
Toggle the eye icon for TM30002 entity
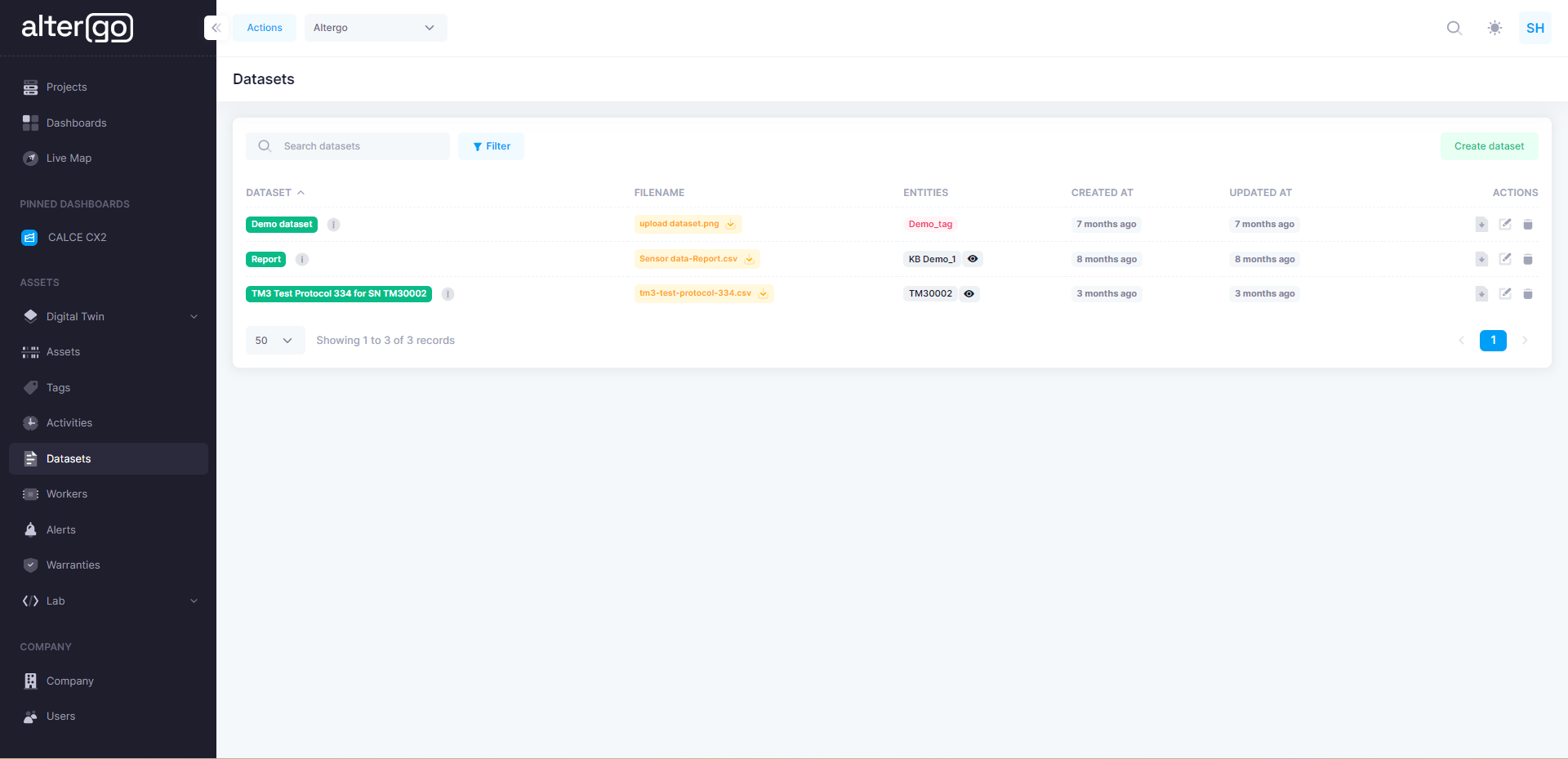coord(969,294)
